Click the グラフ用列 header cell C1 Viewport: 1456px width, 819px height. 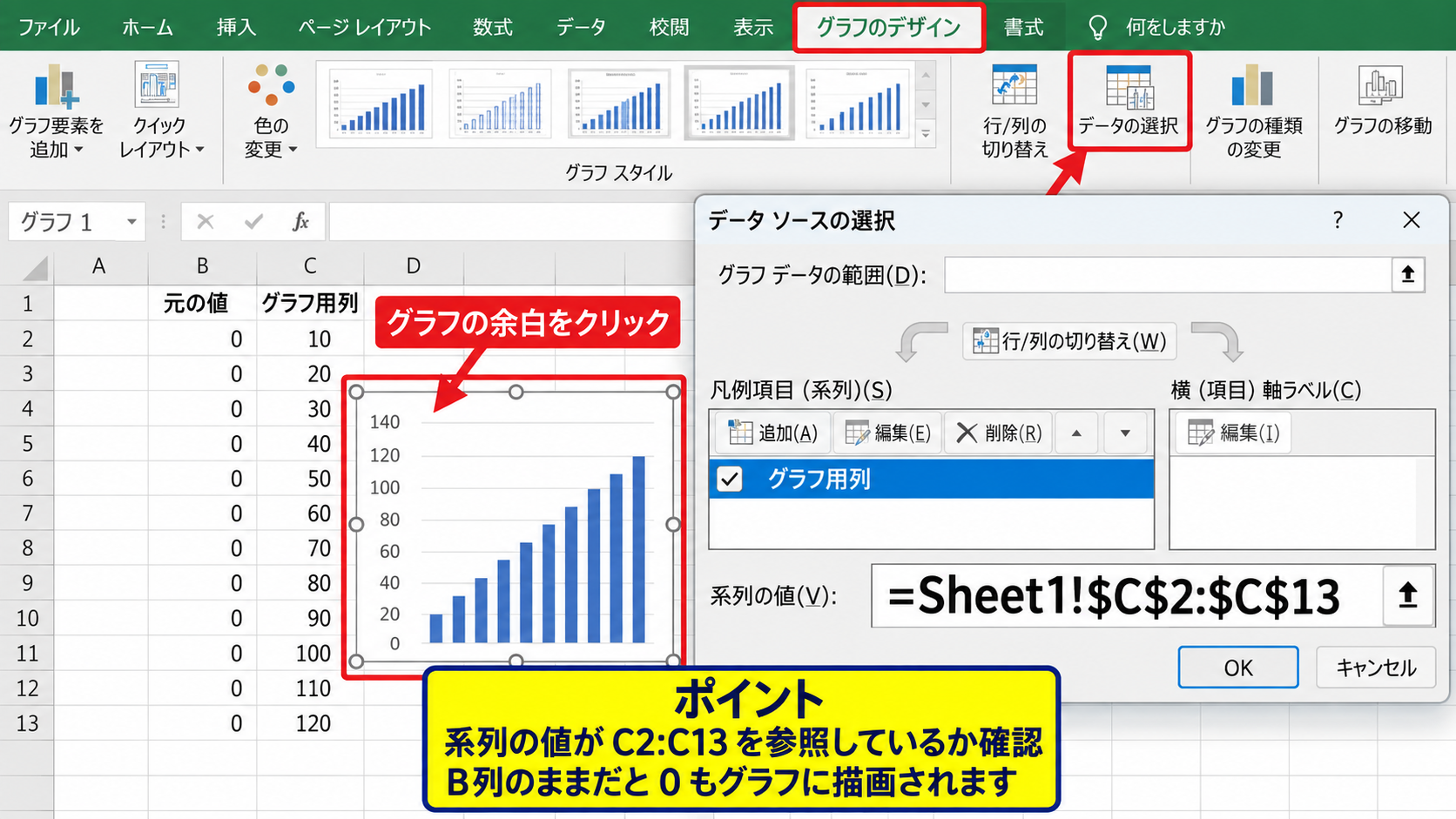pyautogui.click(x=310, y=303)
